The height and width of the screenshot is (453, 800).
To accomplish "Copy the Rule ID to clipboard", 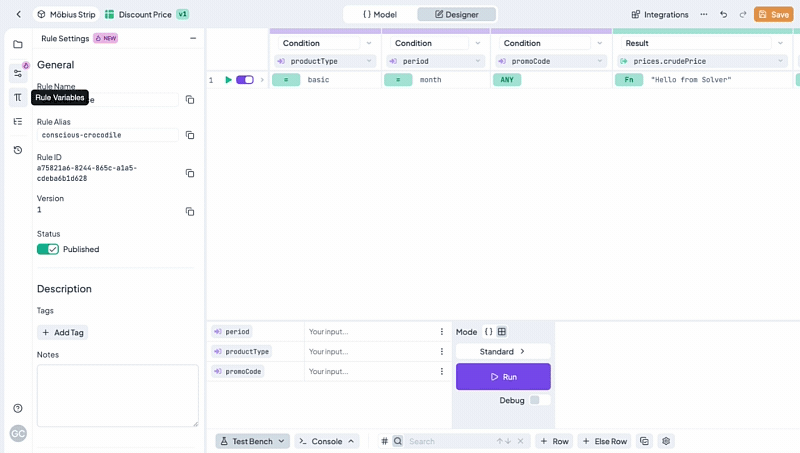I will coord(190,173).
